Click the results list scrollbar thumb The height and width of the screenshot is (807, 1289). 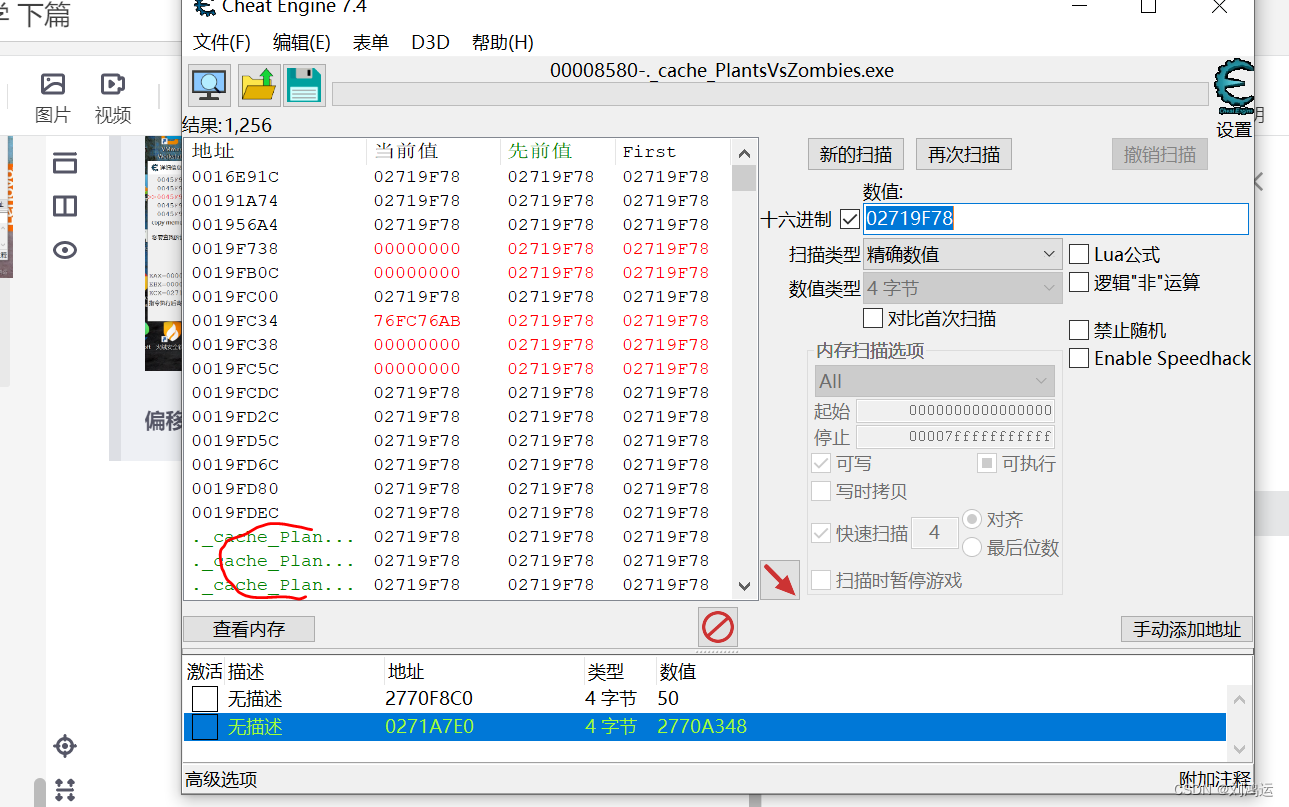coord(743,178)
